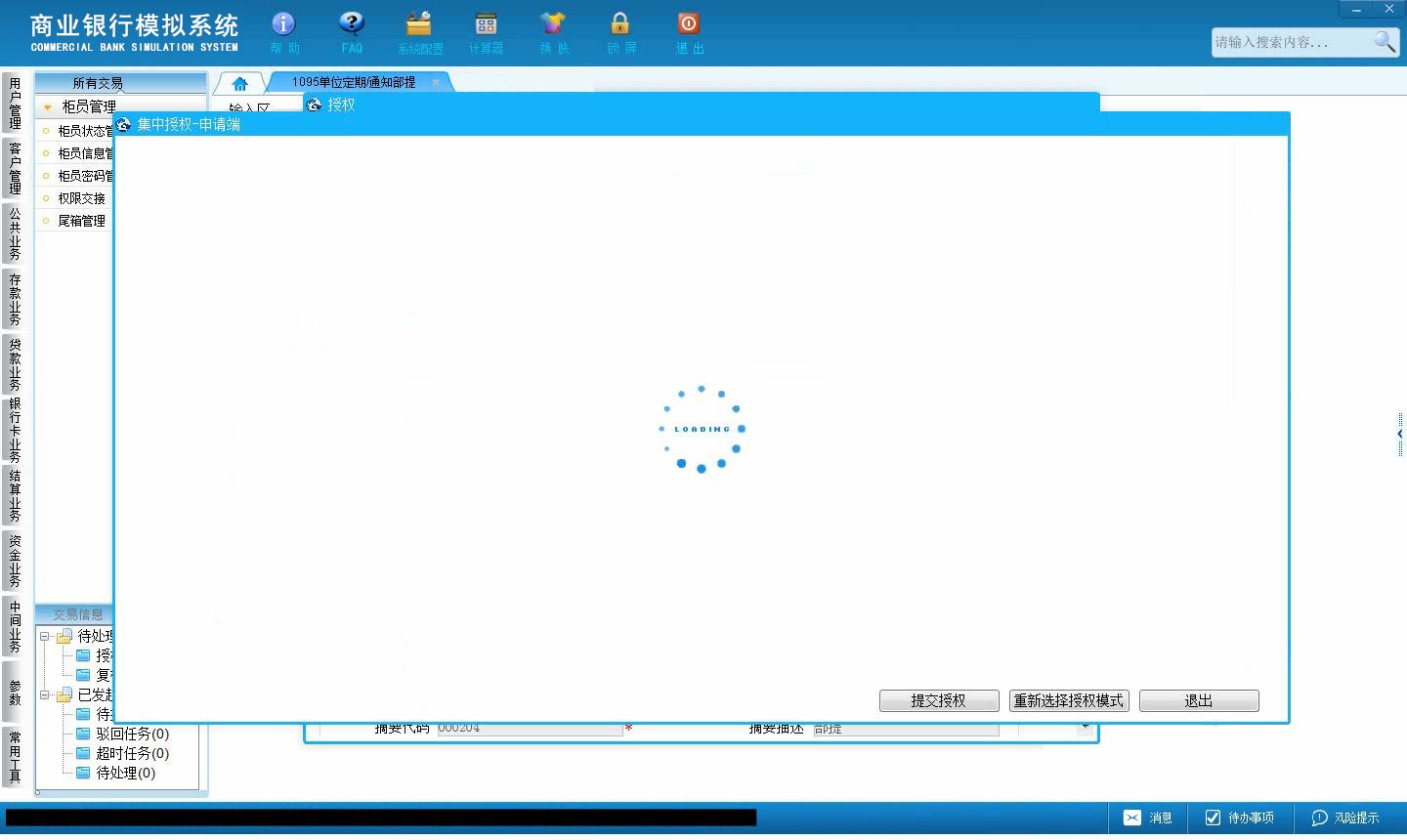This screenshot has width=1407, height=840.
Task: Click the 重新选择授权模式 button
Action: point(1069,700)
